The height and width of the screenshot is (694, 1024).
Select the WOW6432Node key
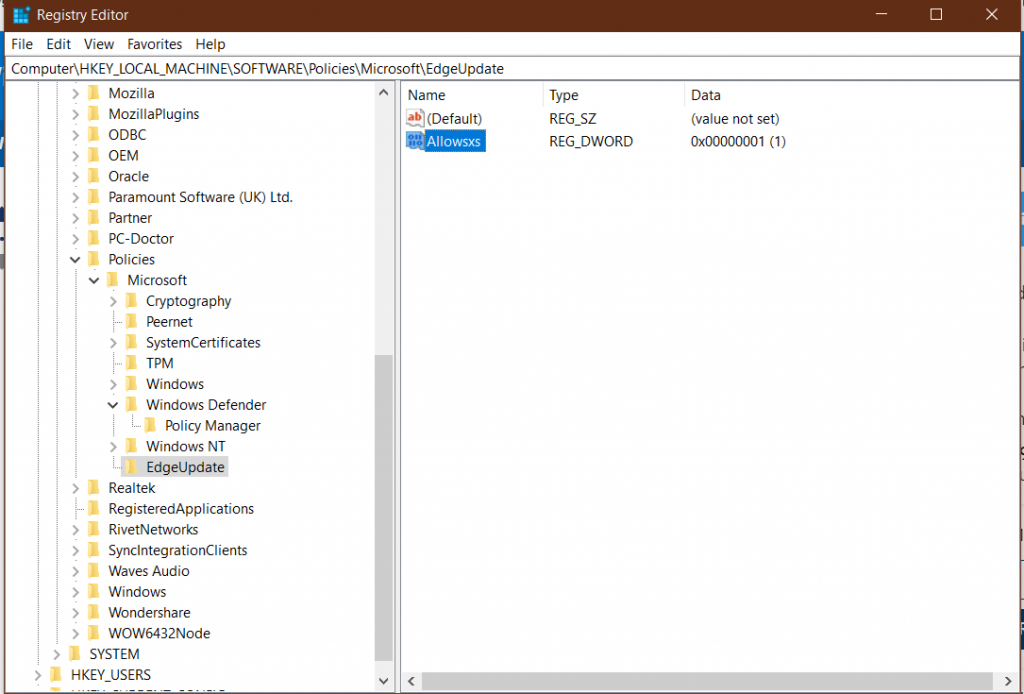159,633
